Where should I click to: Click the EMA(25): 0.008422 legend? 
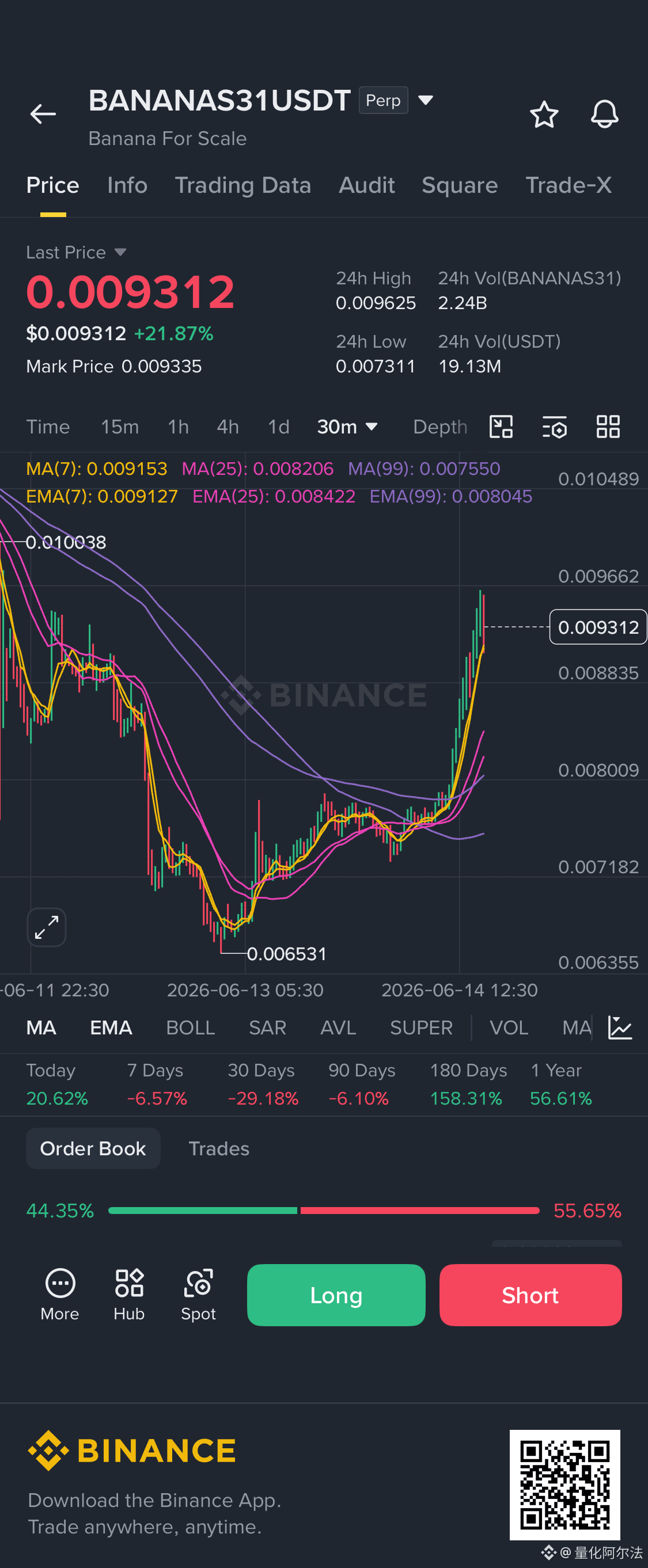tap(274, 496)
